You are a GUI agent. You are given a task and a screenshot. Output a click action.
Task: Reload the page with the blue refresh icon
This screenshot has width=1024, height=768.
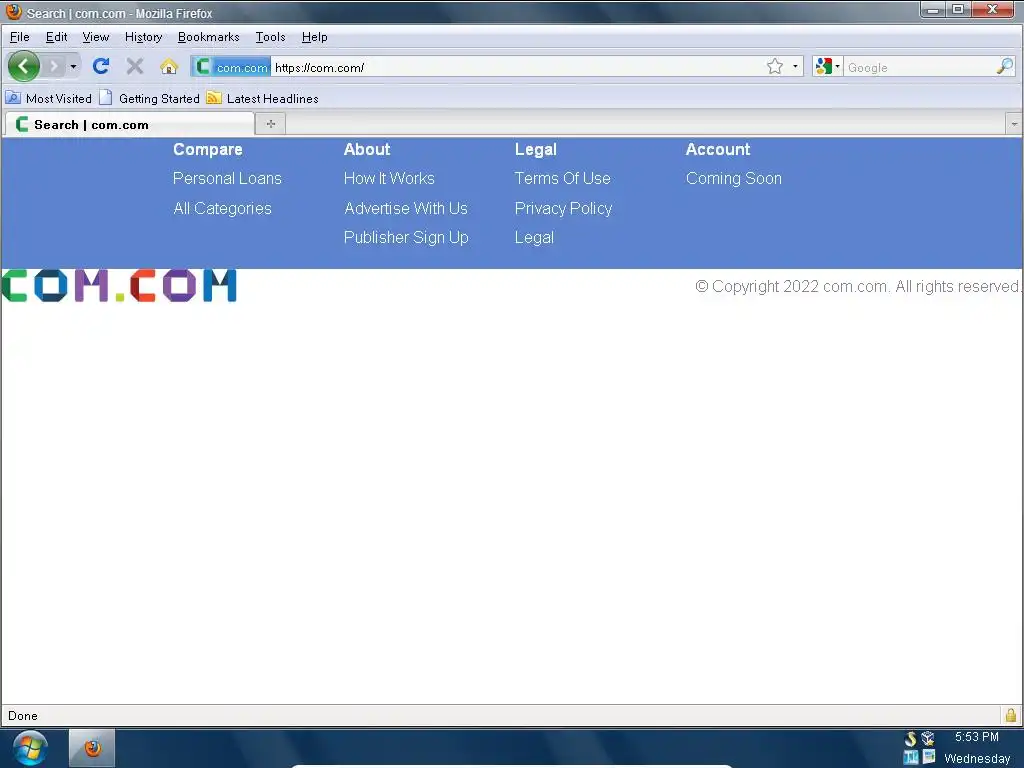click(x=101, y=66)
